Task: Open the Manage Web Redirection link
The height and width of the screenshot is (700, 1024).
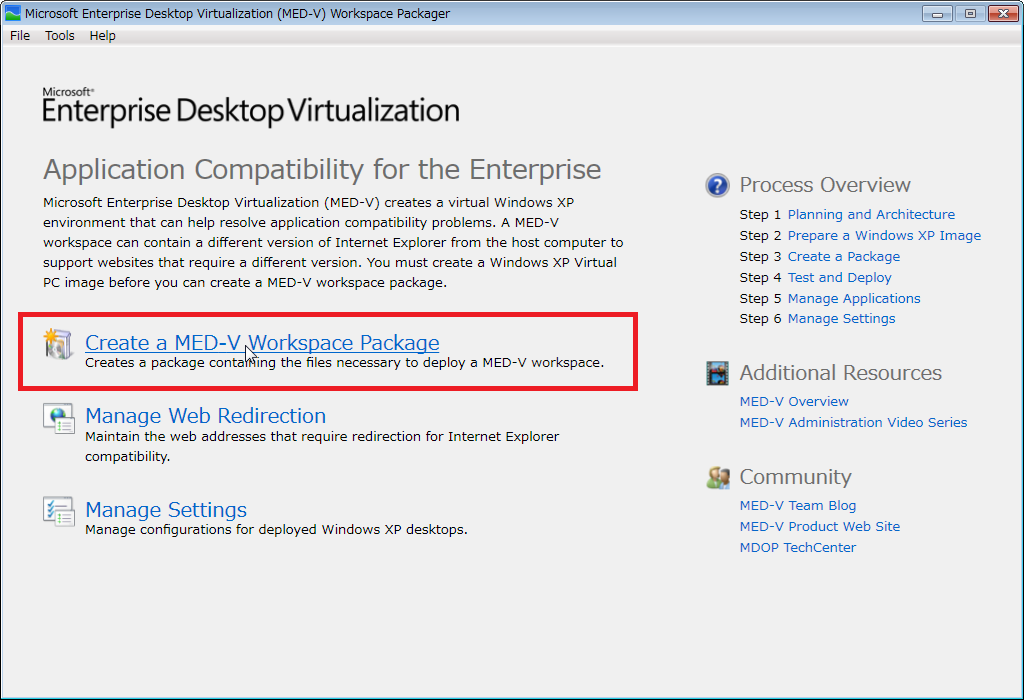Action: pos(206,415)
